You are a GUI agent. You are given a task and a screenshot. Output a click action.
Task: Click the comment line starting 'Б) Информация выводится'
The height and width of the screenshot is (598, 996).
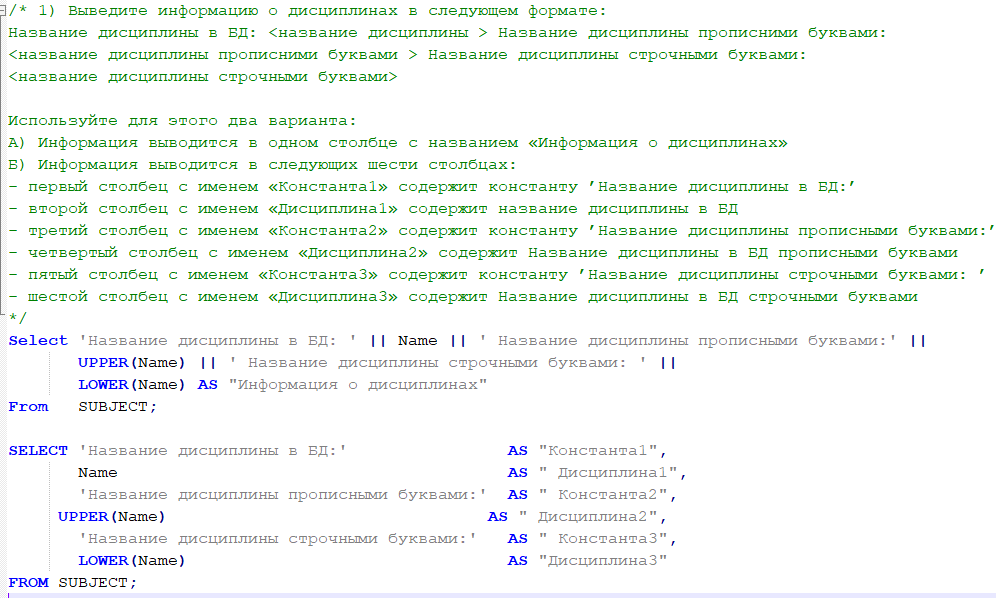[x=262, y=165]
